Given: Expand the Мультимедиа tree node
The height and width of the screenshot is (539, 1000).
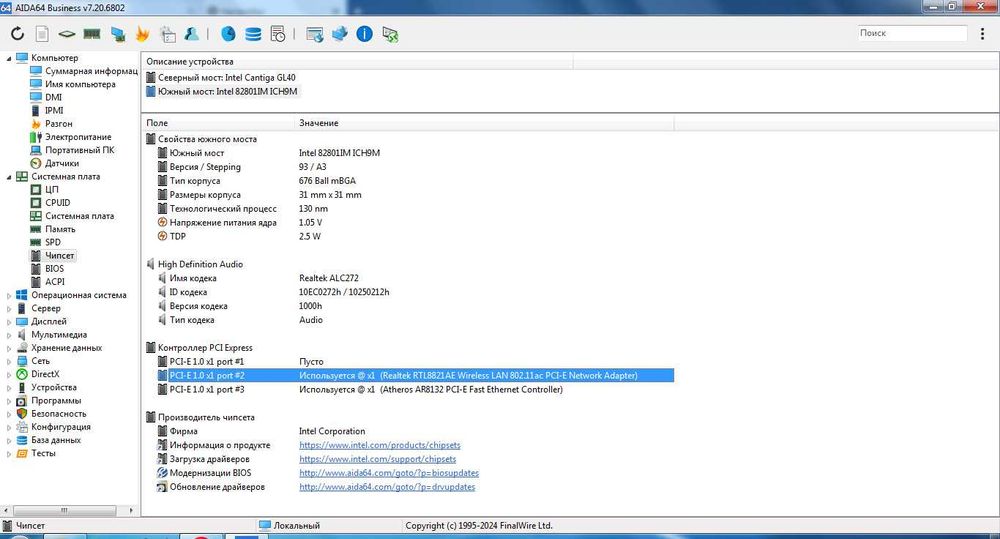Looking at the screenshot, I should coord(9,335).
